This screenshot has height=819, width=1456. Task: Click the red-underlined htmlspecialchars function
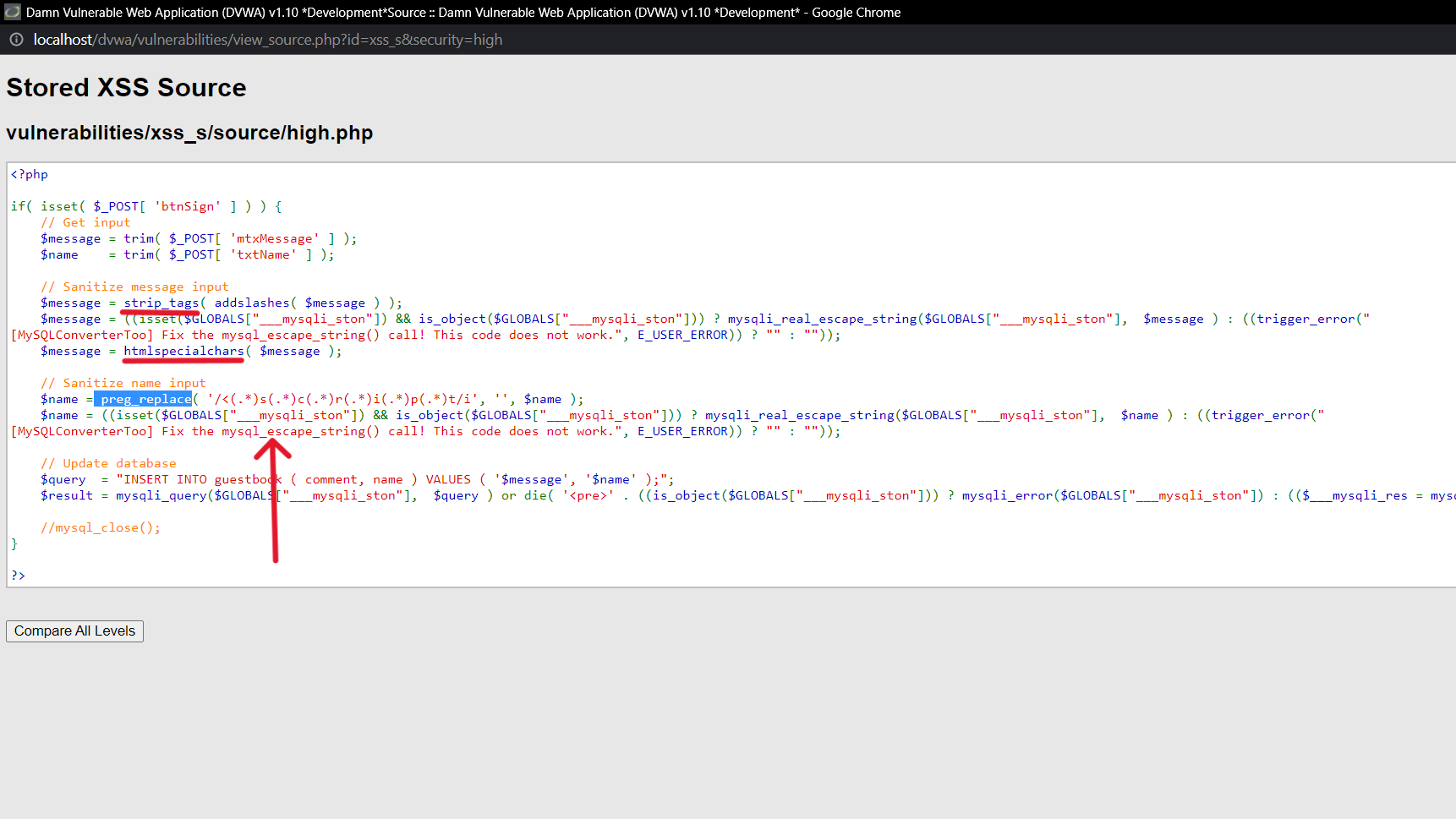click(183, 351)
